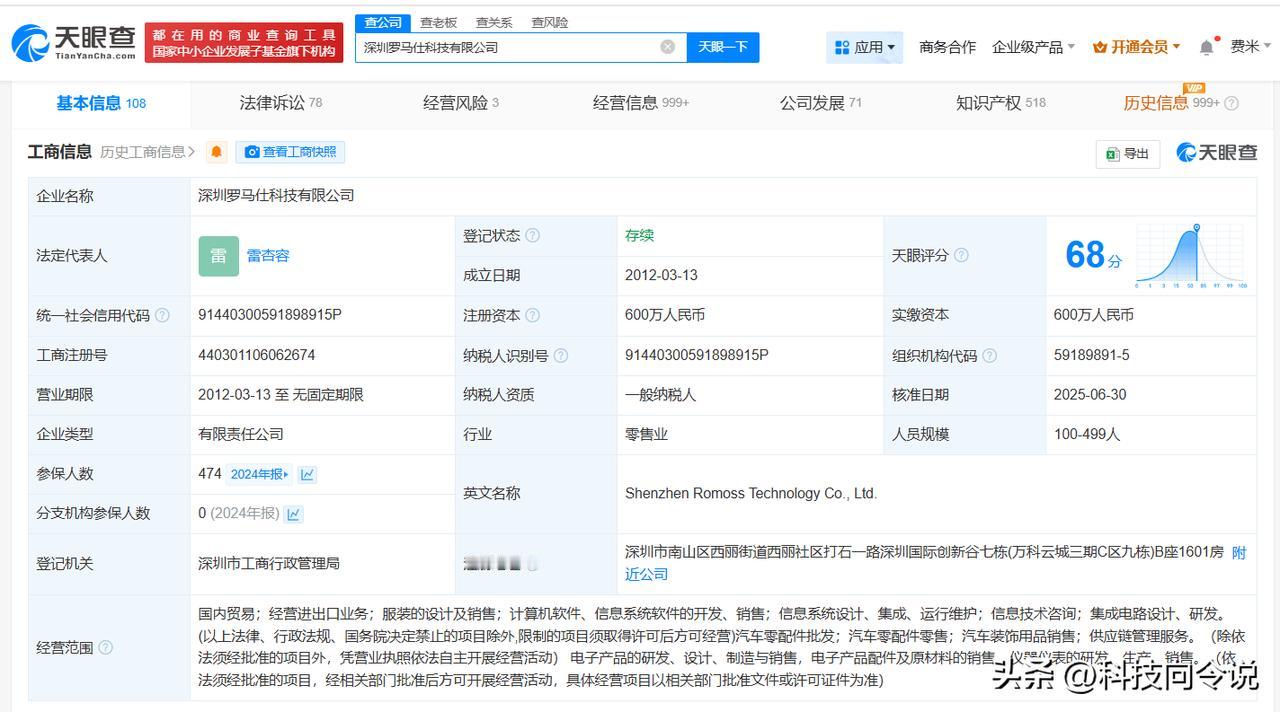Click the 核准日期 value 2025-06-30
The height and width of the screenshot is (712, 1280).
click(x=1090, y=394)
